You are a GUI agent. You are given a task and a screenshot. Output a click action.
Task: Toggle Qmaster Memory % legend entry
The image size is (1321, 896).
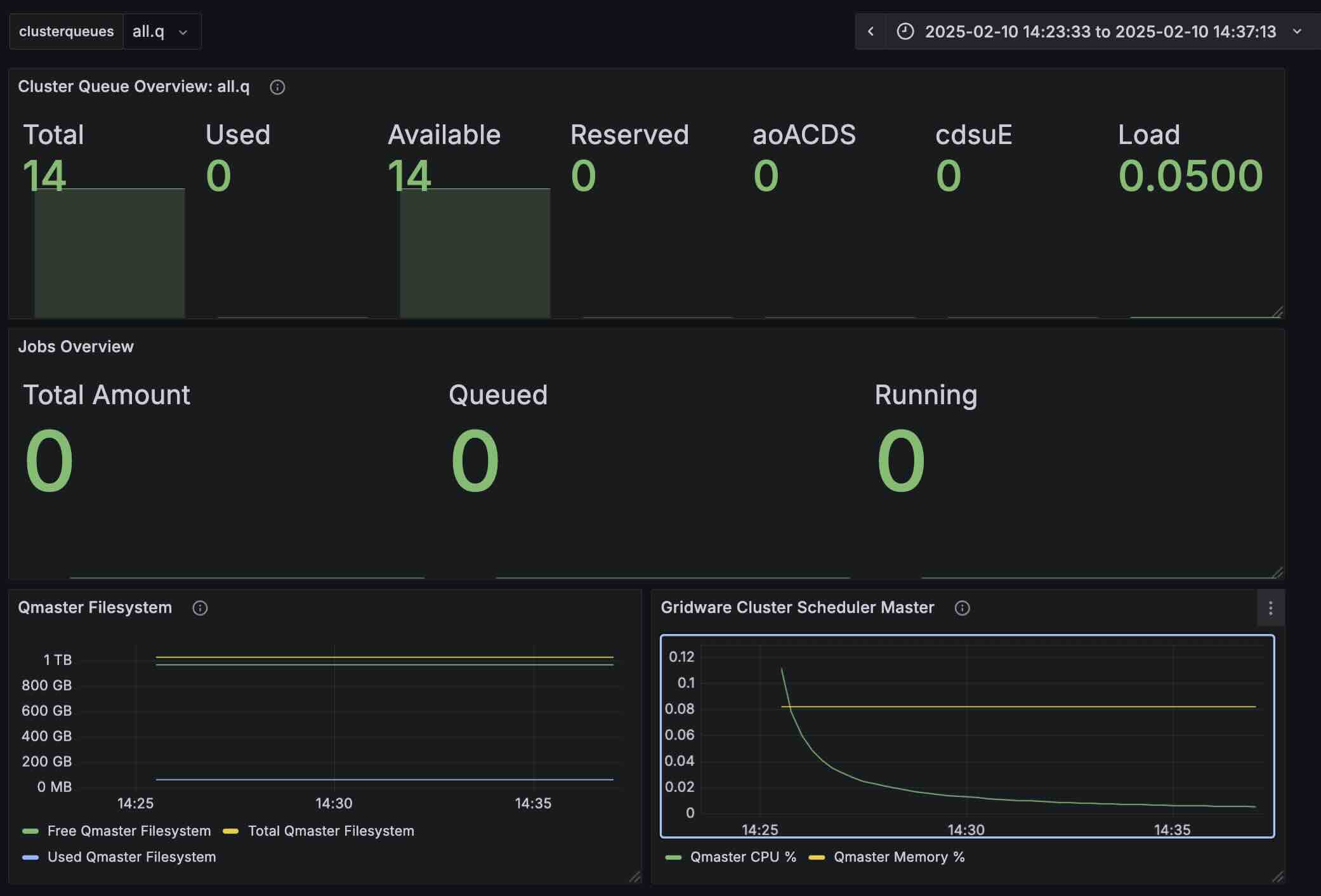898,857
